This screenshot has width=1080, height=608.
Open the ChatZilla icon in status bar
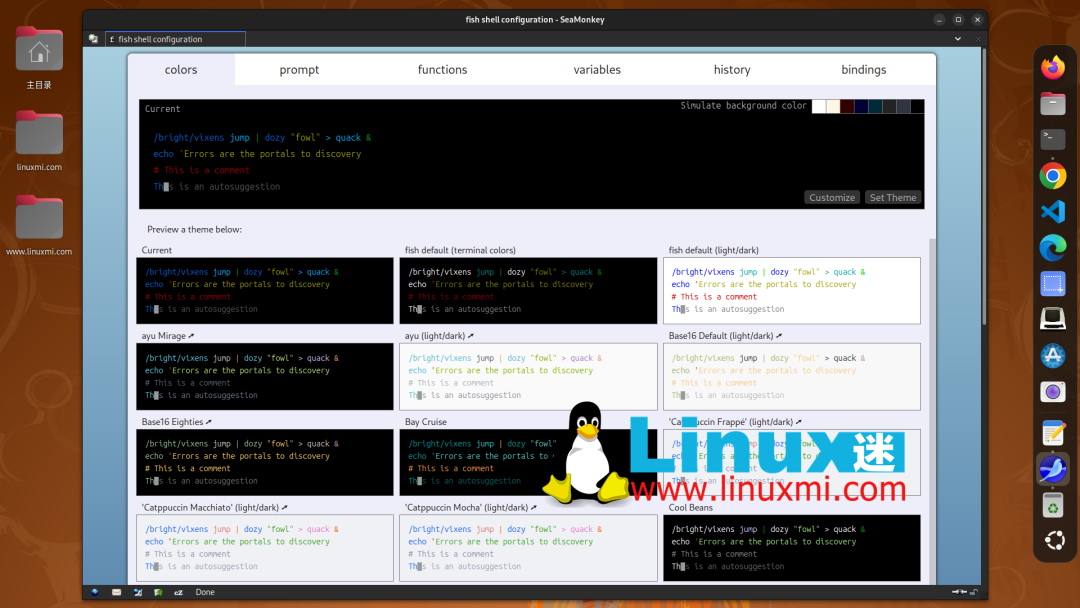(179, 592)
